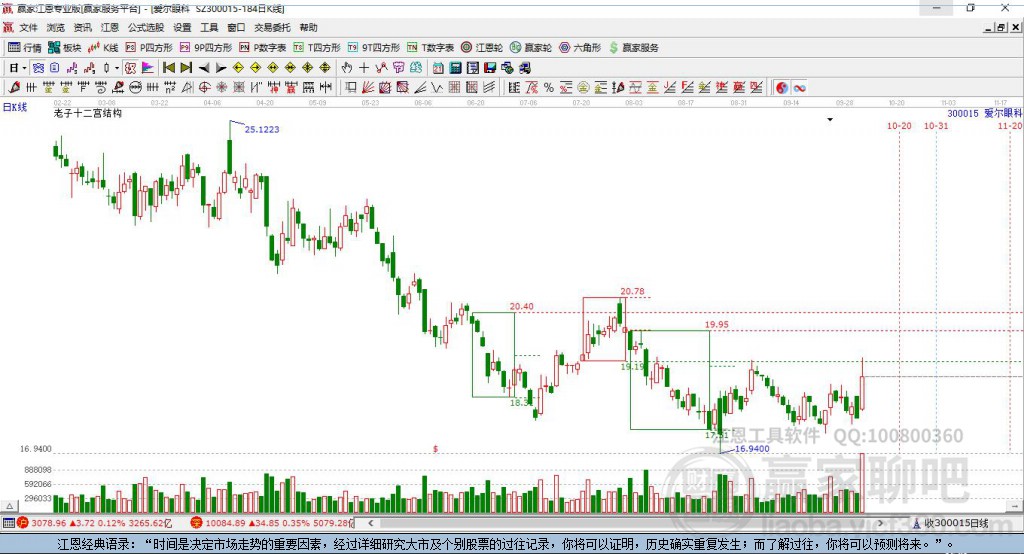Open the T数字表 tool
Screen dimensions: 1024x554
(x=430, y=48)
